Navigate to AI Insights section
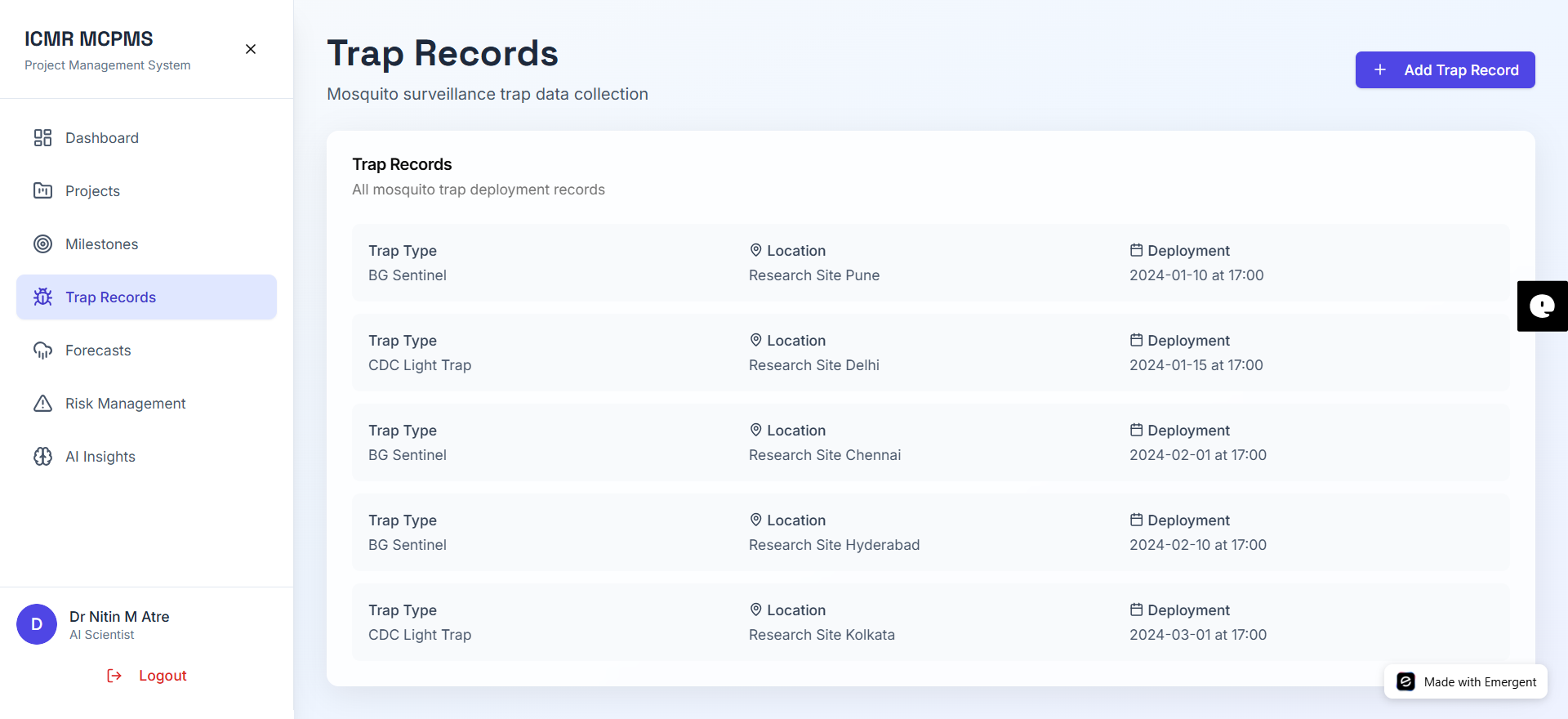This screenshot has width=1568, height=719. click(100, 457)
